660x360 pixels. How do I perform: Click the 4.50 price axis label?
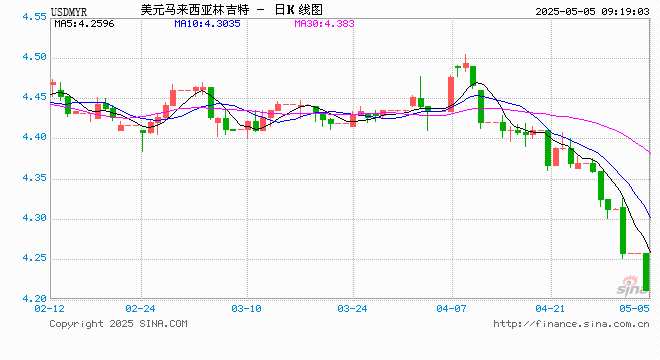click(35, 57)
